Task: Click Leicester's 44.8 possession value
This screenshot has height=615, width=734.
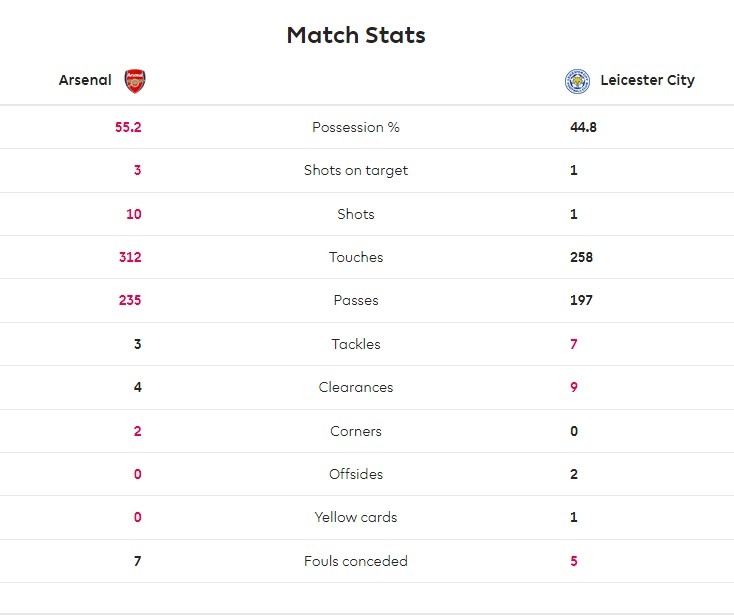Action: (584, 127)
